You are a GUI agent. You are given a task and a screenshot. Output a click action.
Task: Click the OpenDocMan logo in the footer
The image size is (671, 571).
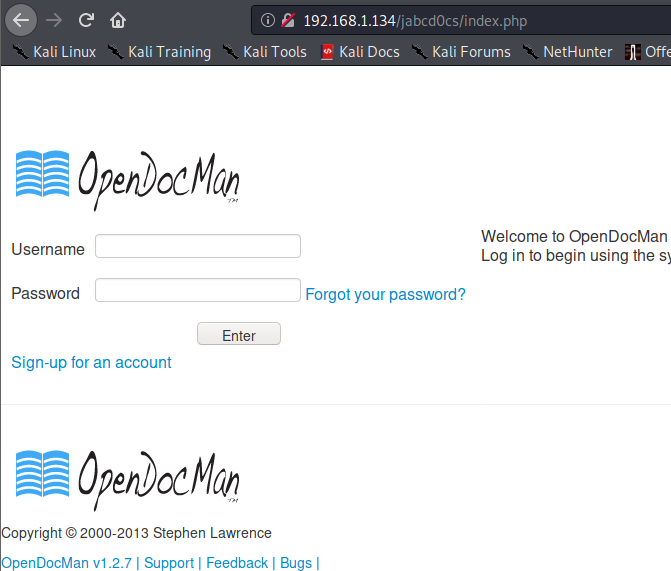128,480
